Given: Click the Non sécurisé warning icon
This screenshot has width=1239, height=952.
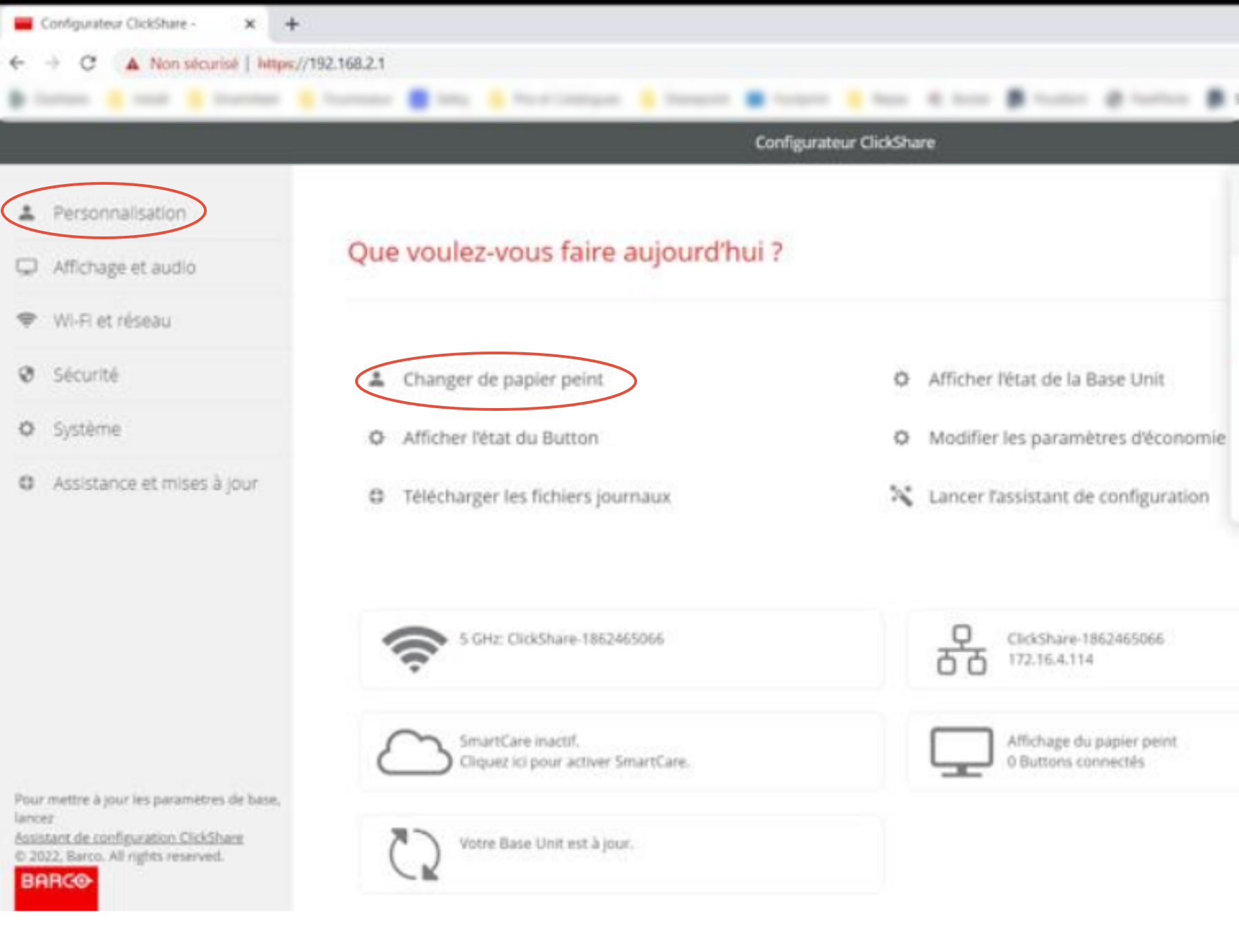Looking at the screenshot, I should (132, 64).
